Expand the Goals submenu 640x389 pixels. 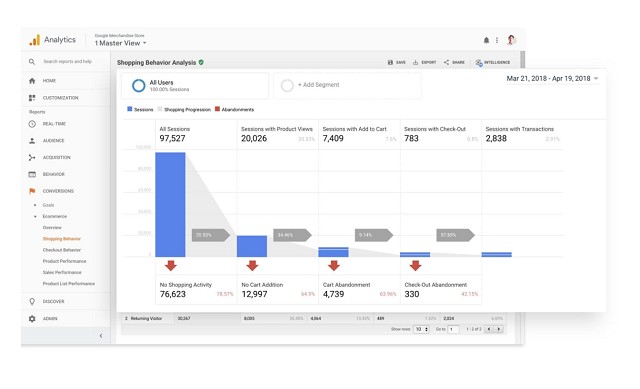coord(35,205)
